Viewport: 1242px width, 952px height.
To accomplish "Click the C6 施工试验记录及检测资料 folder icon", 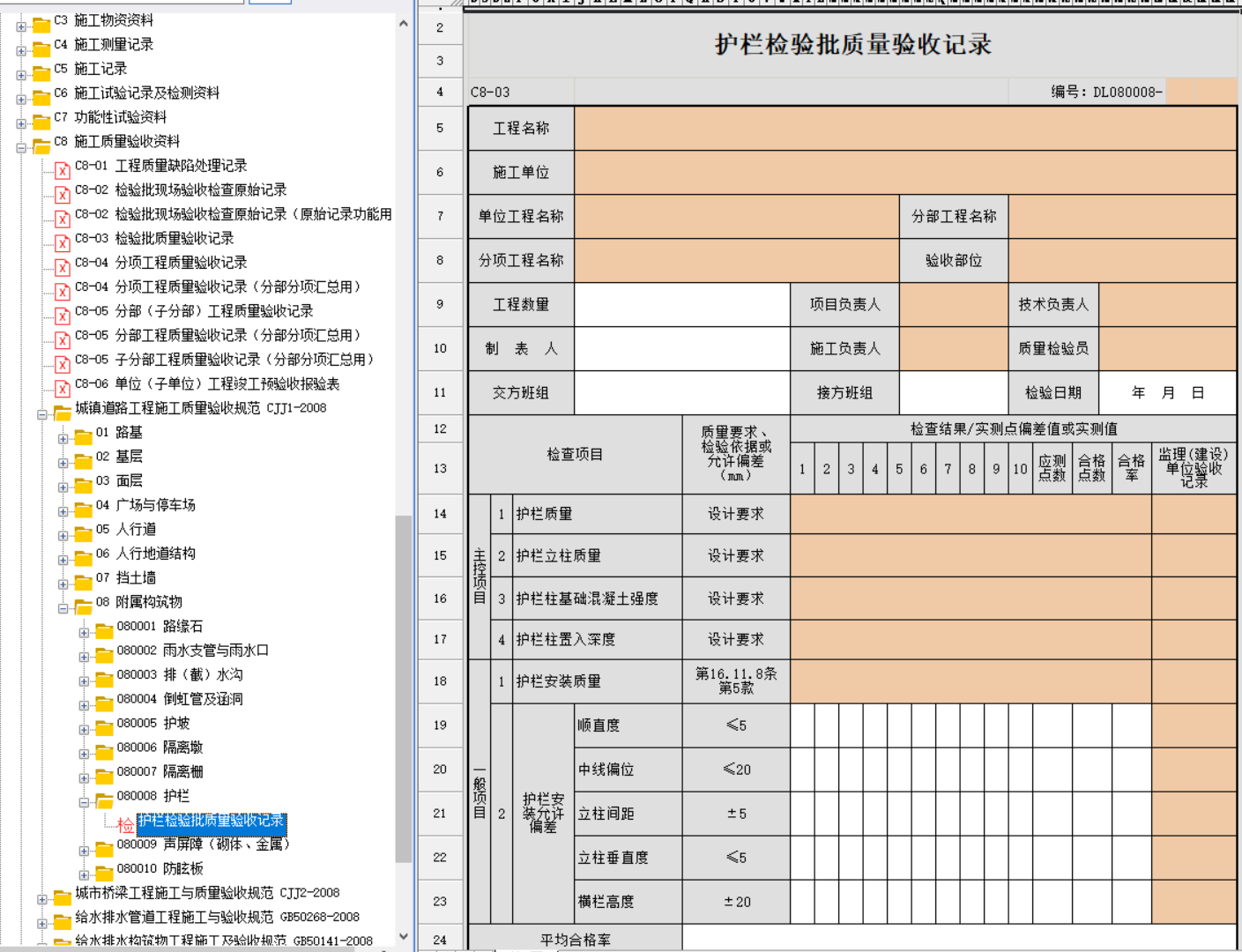I will click(41, 96).
